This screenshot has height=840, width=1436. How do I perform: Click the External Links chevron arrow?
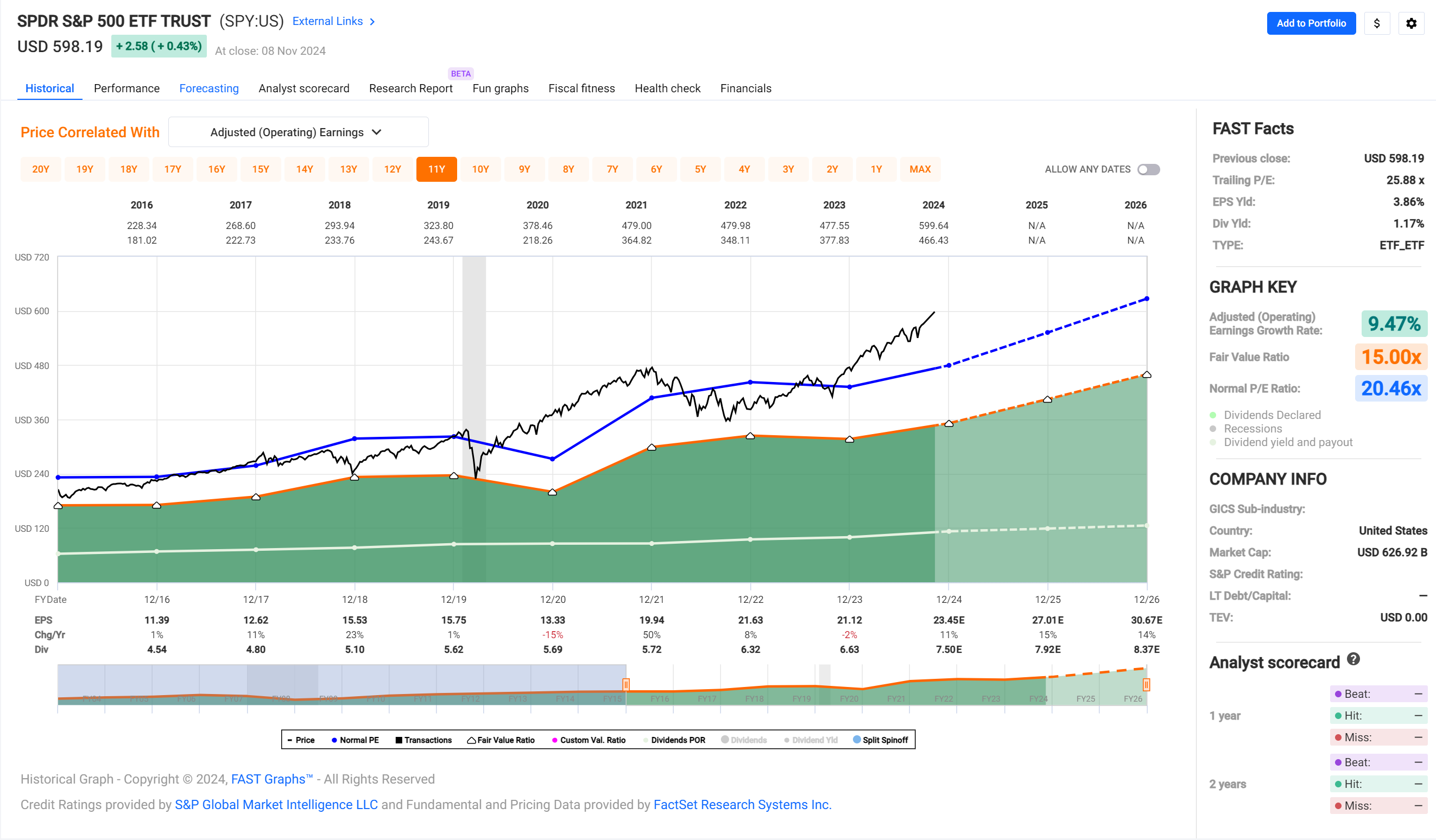pos(372,22)
